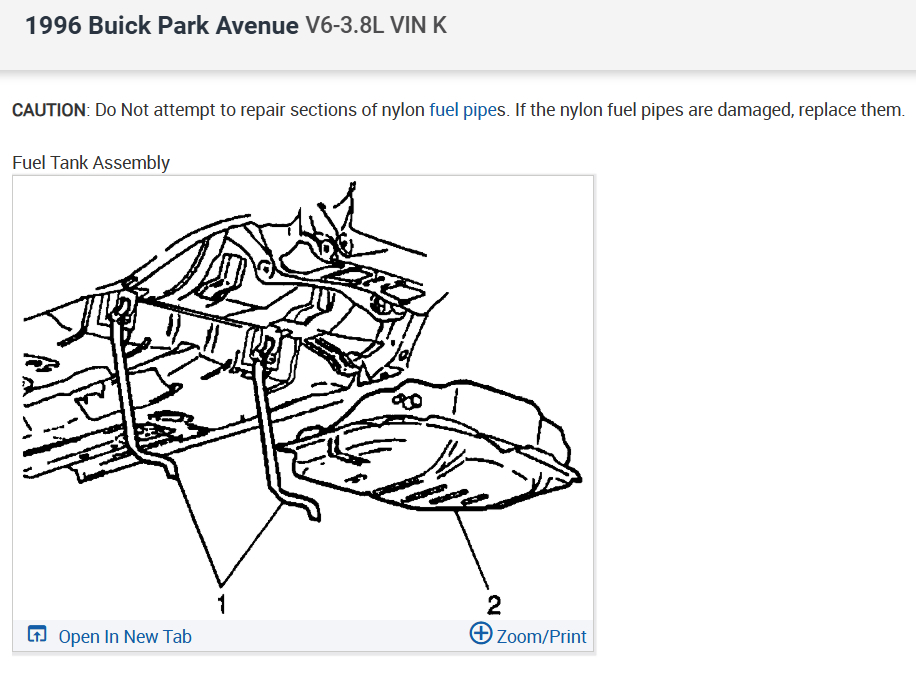This screenshot has width=916, height=685.
Task: Click the Zoom/Print link text
Action: (x=542, y=637)
